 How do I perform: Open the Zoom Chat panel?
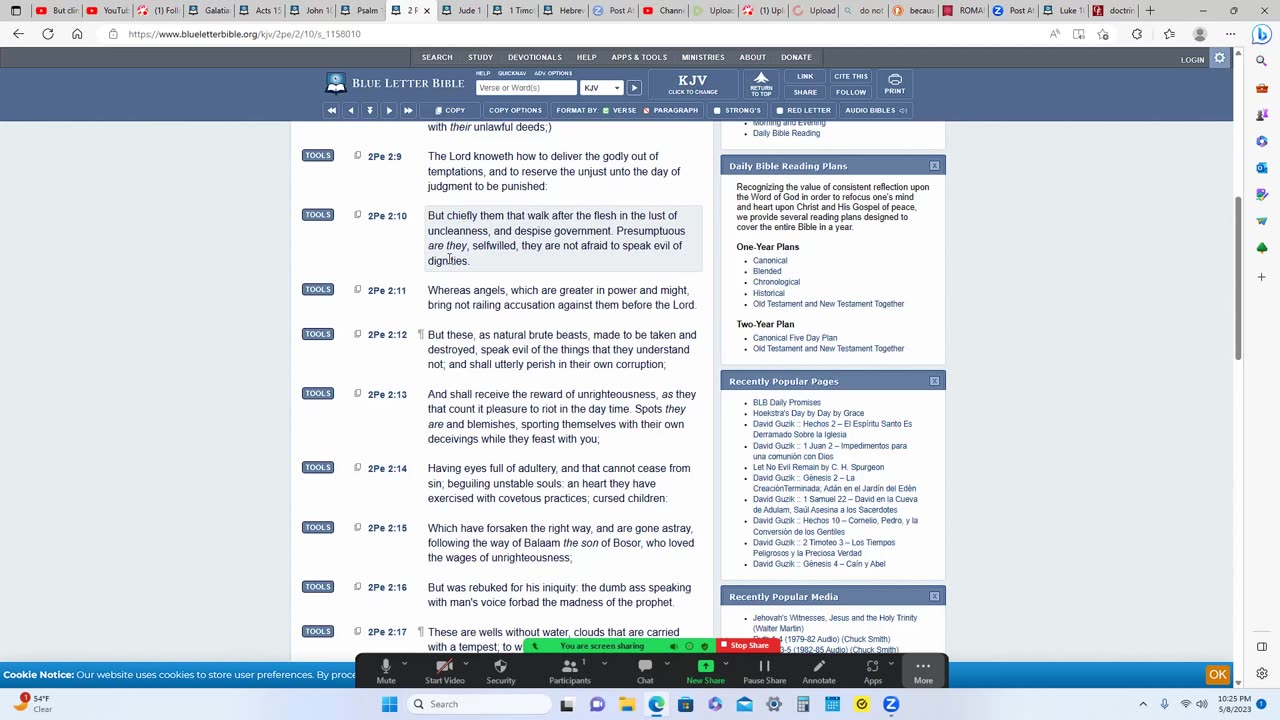tap(645, 671)
